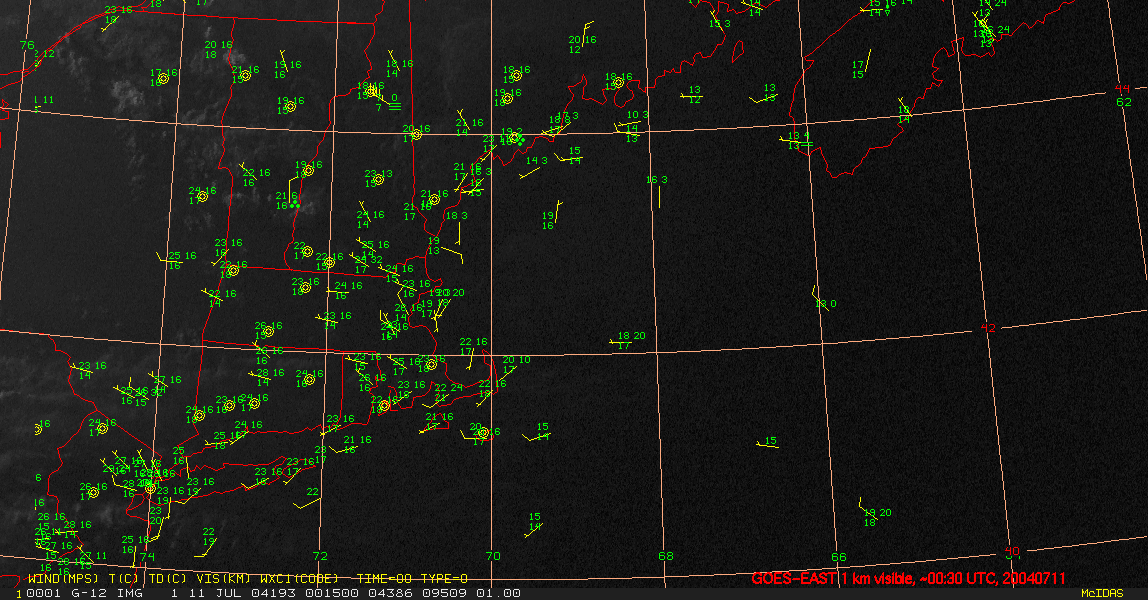Click the 0001 value in status line
Screen dimensions: 1148x600
(x=42, y=593)
